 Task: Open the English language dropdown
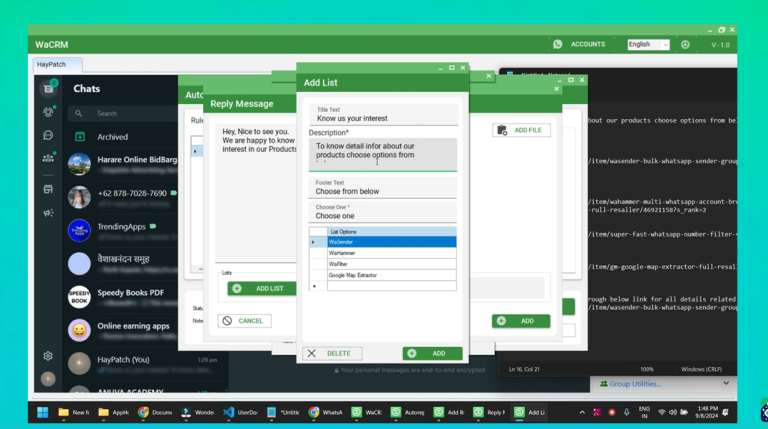pos(648,44)
